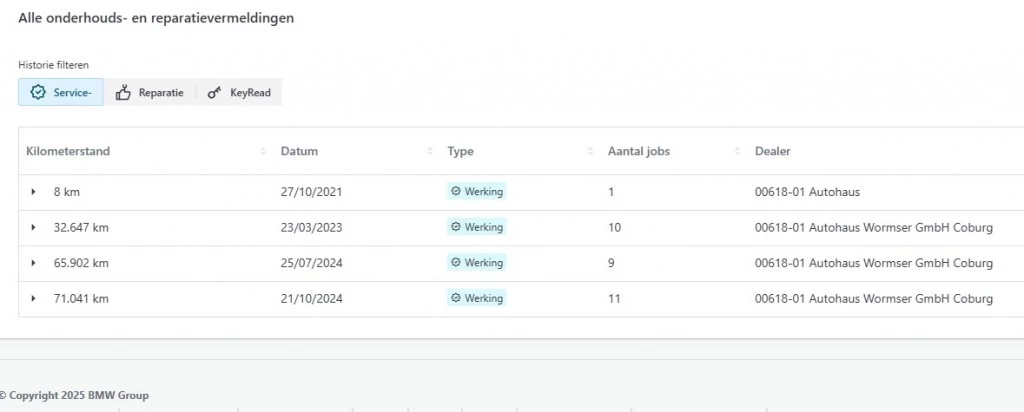Toggle the KeyRead history filter

(239, 92)
